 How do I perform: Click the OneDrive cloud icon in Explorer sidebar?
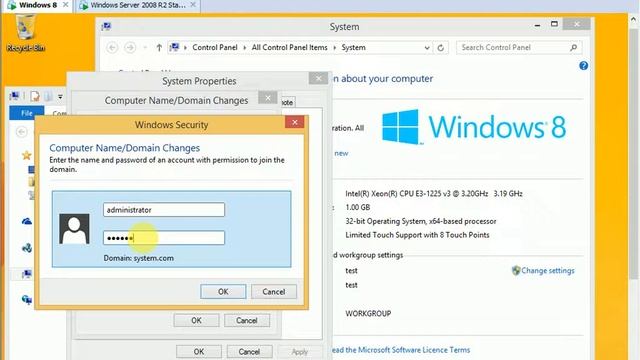point(27,221)
